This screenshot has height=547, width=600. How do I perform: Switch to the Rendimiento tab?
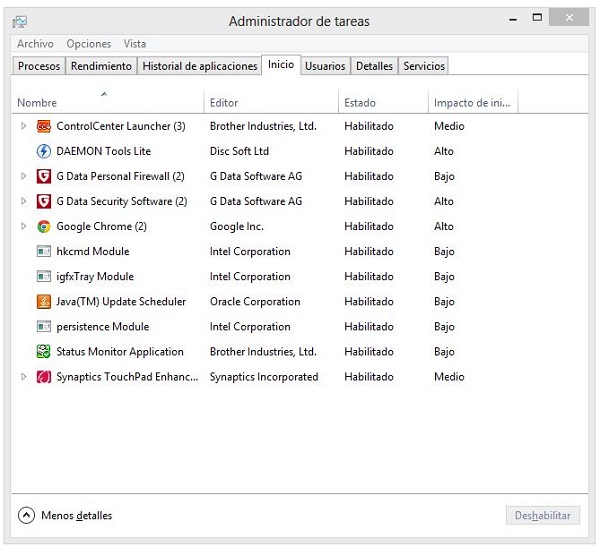(x=101, y=66)
